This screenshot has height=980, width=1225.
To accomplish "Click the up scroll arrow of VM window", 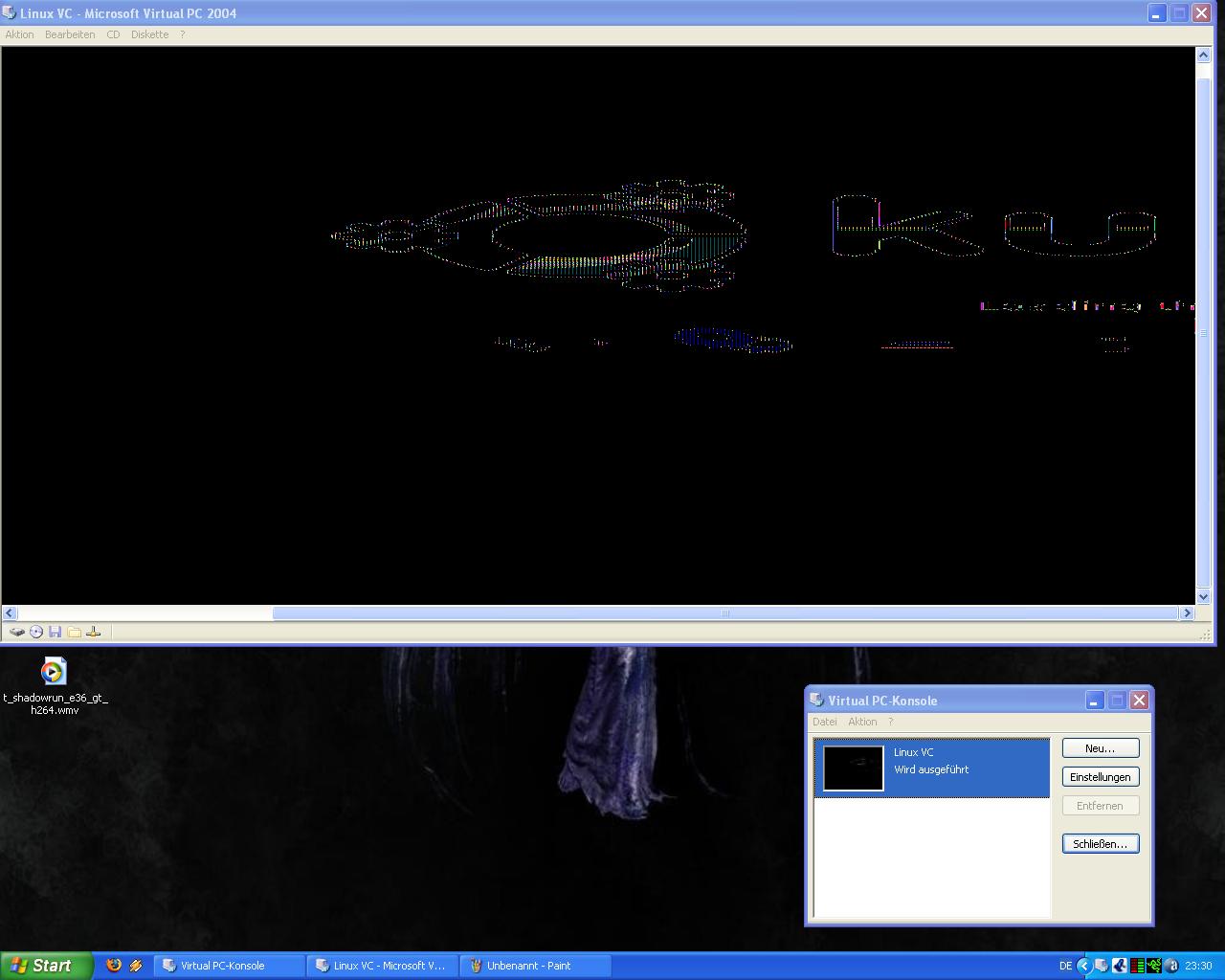I will 1204,55.
